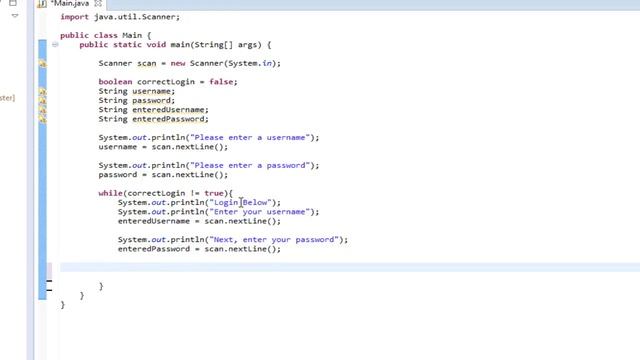640x360 pixels.
Task: Click the import java.util.Scanner line
Action: (x=120, y=17)
